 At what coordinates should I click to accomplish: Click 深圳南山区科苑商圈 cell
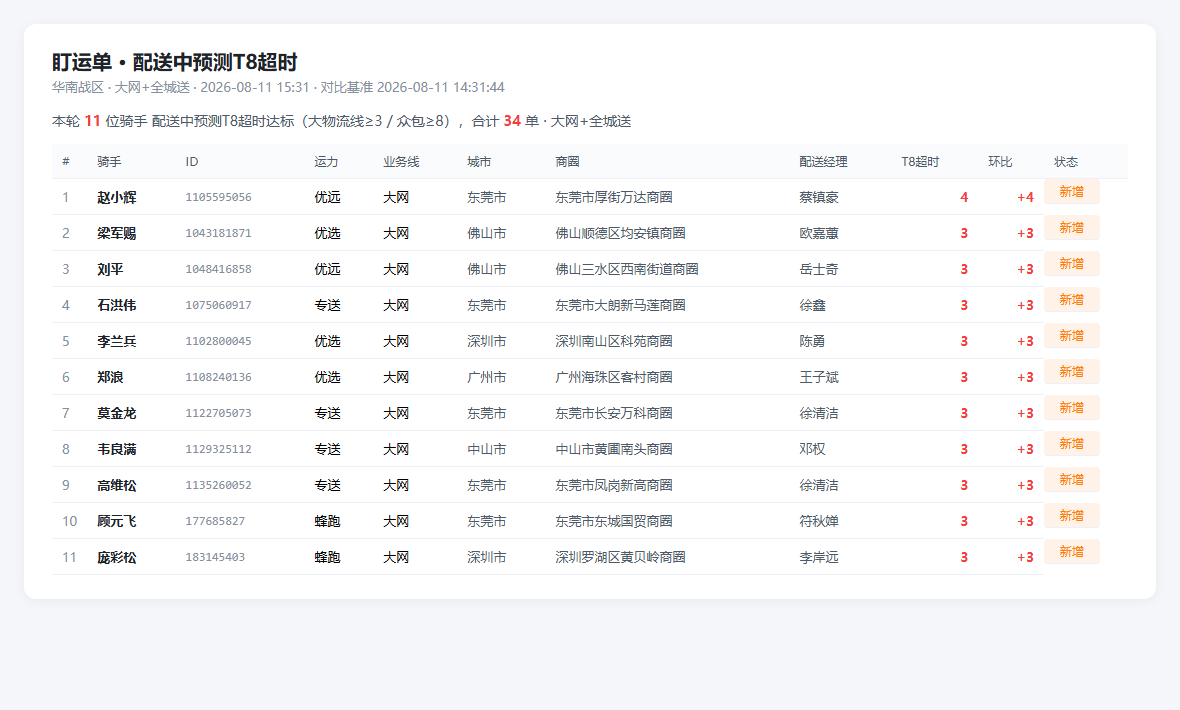[614, 342]
